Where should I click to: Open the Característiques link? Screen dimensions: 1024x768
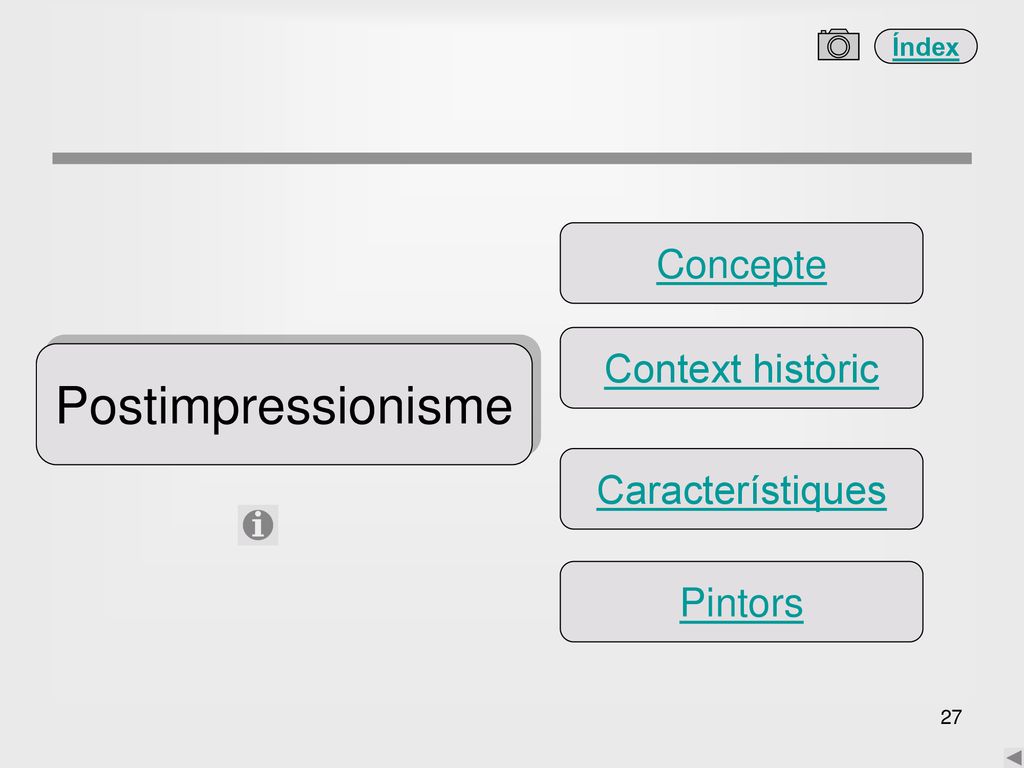coord(741,490)
